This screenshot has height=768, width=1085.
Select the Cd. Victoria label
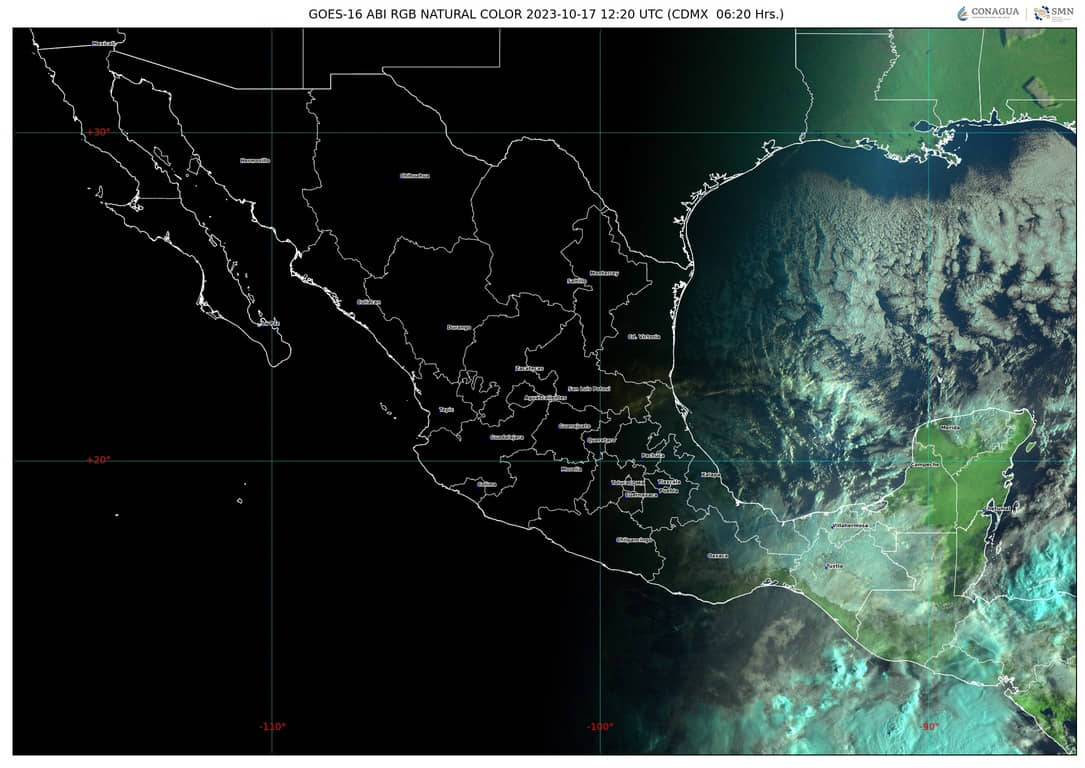643,336
